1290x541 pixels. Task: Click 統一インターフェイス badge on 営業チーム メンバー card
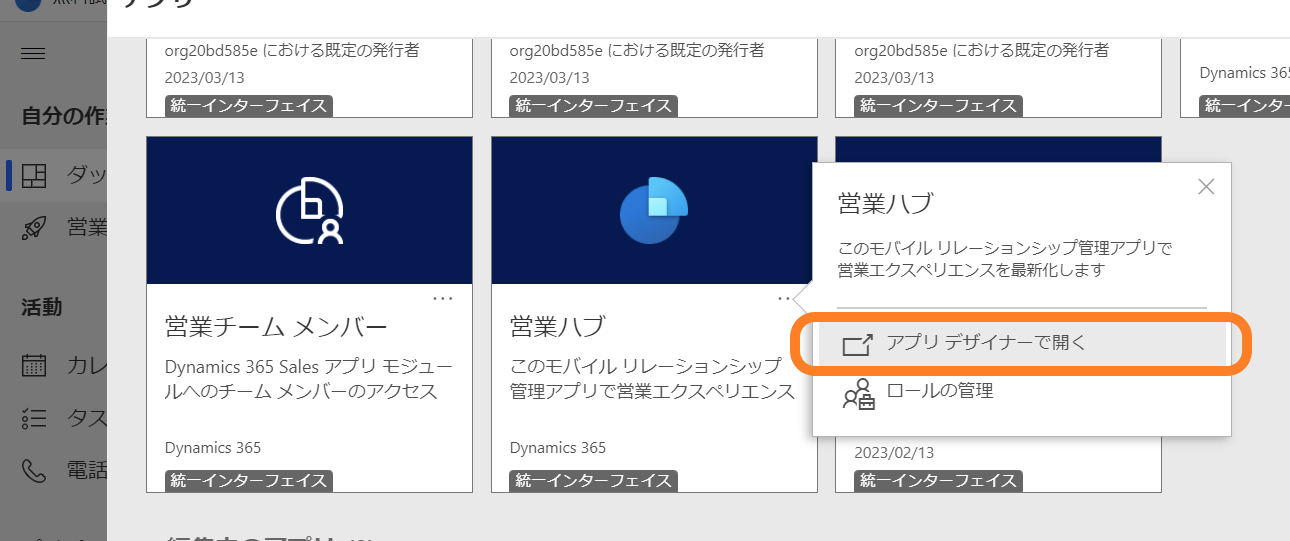249,481
